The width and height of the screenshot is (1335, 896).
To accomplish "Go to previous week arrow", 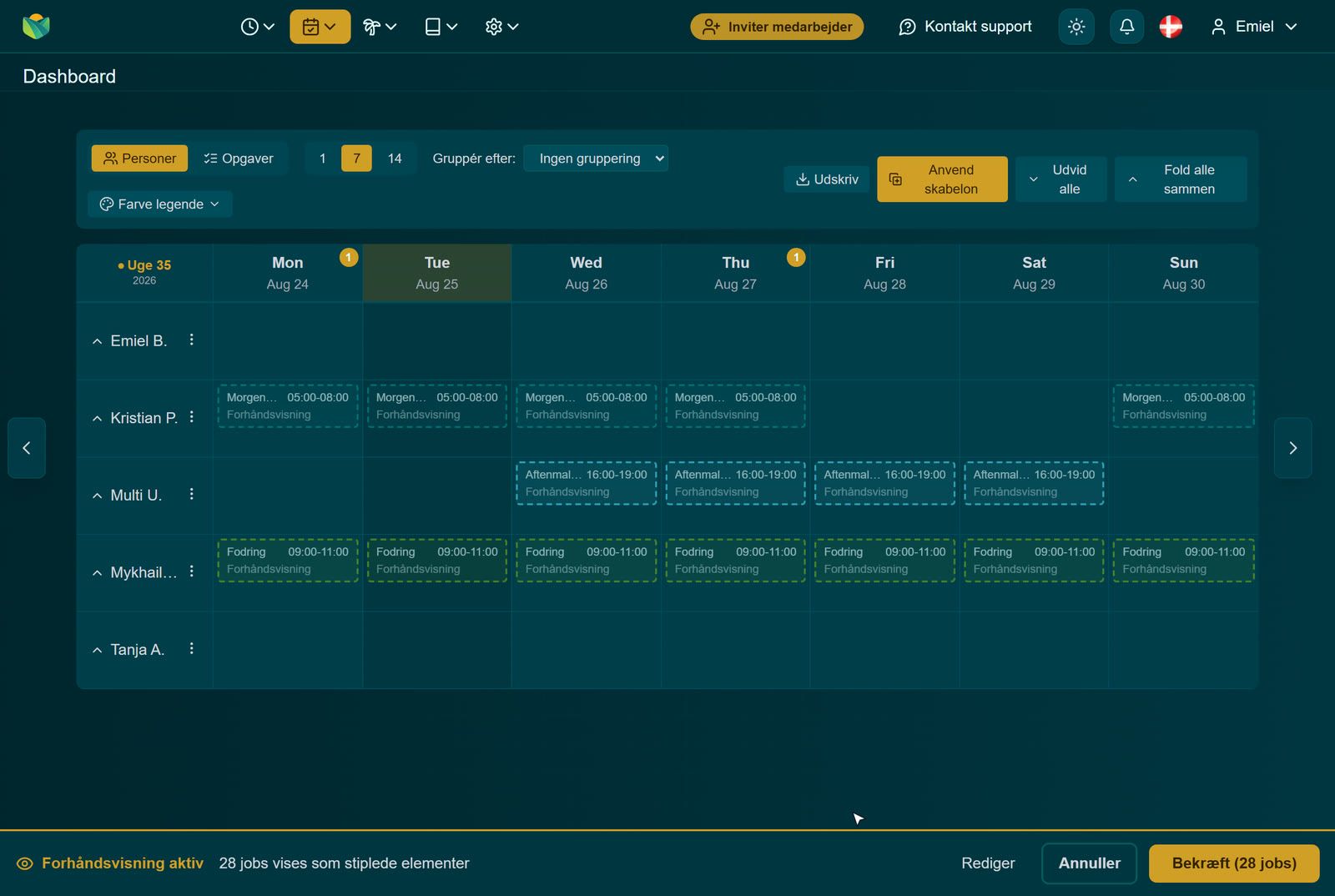I will tap(27, 448).
